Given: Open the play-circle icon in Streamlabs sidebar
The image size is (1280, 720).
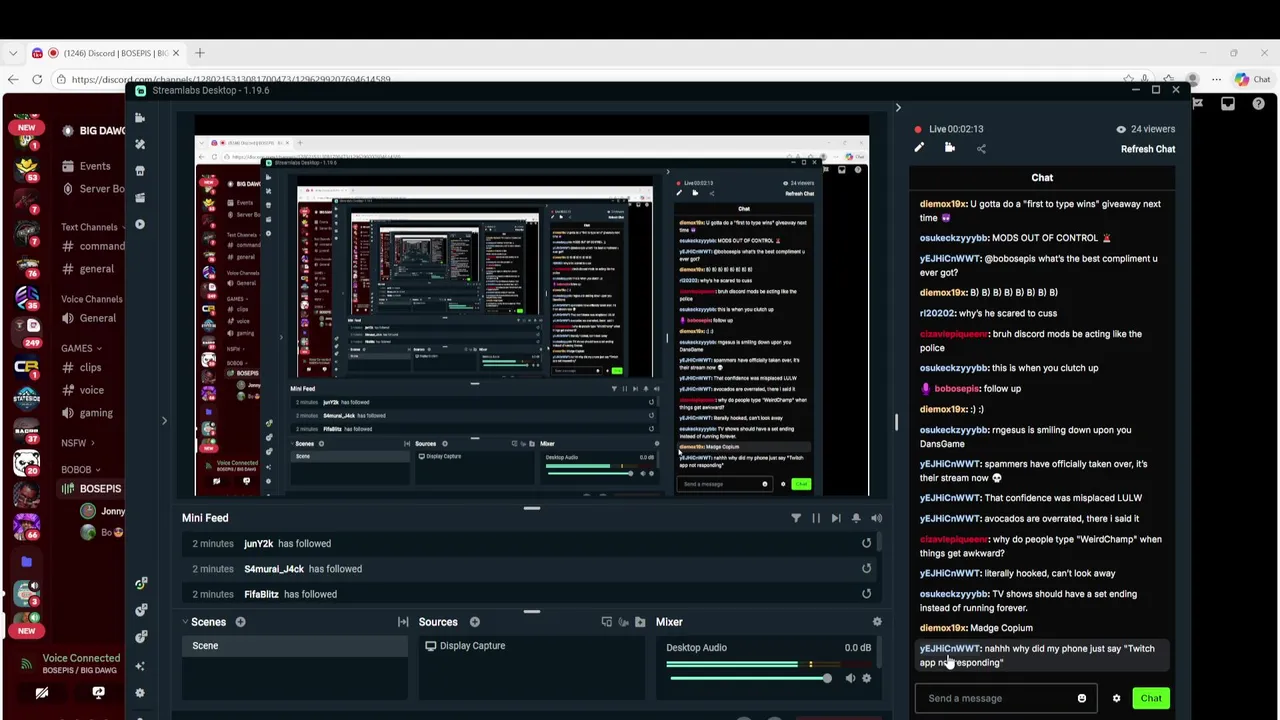Looking at the screenshot, I should (x=140, y=224).
